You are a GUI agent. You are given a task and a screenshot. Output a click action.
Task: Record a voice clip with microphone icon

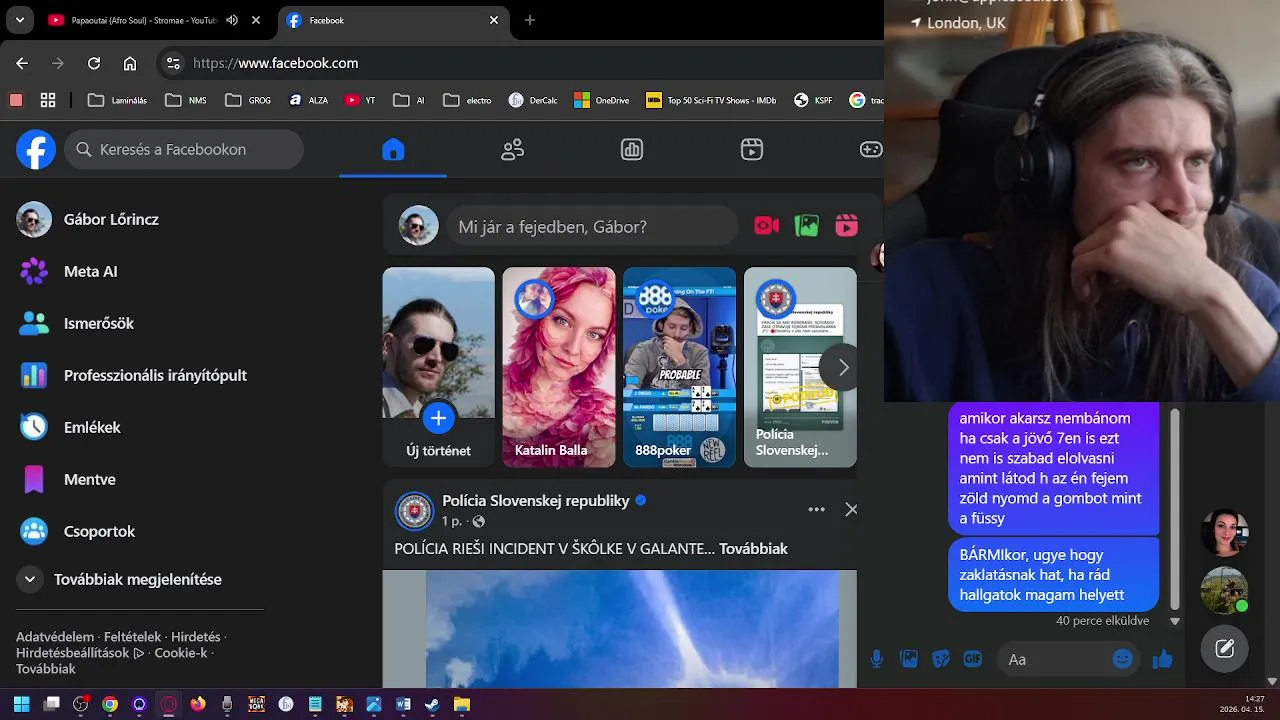(x=877, y=659)
